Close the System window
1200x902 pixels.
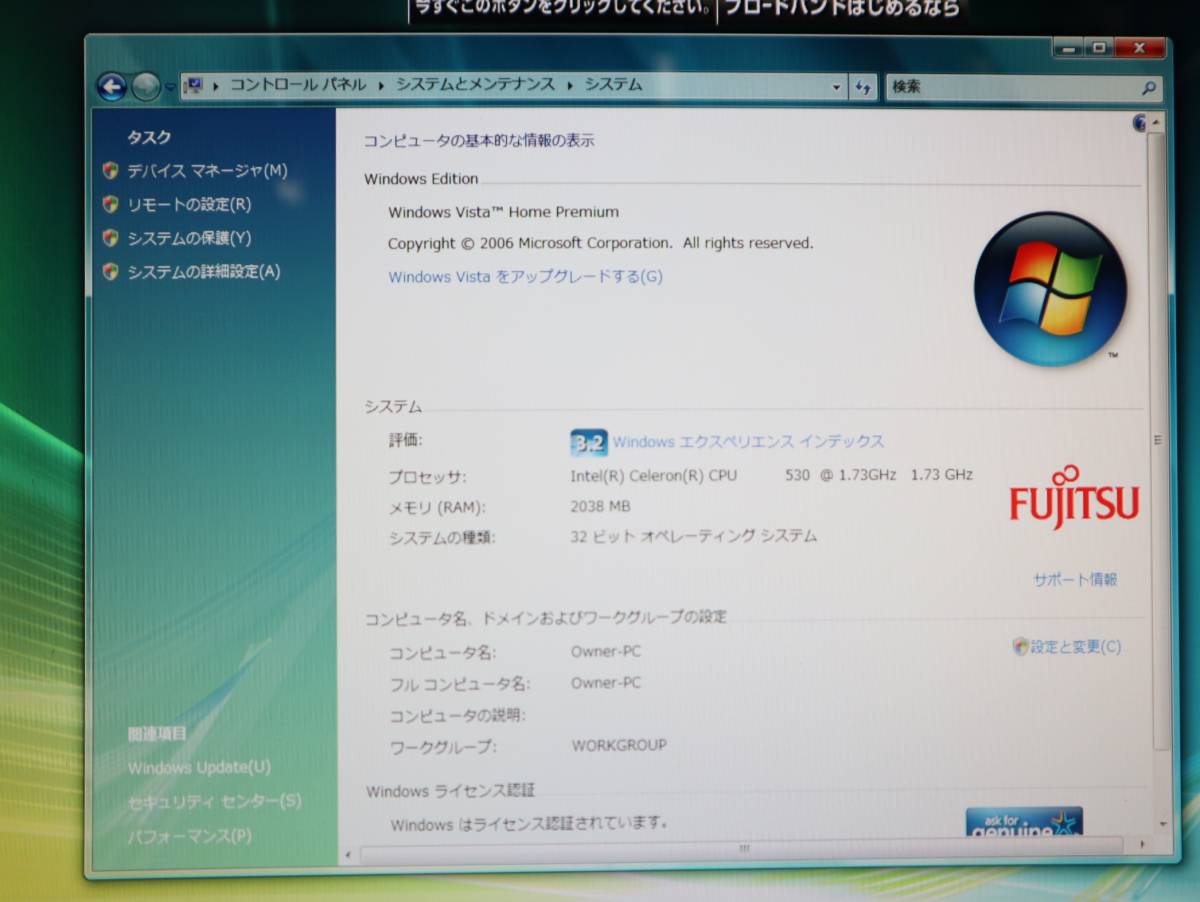1139,47
